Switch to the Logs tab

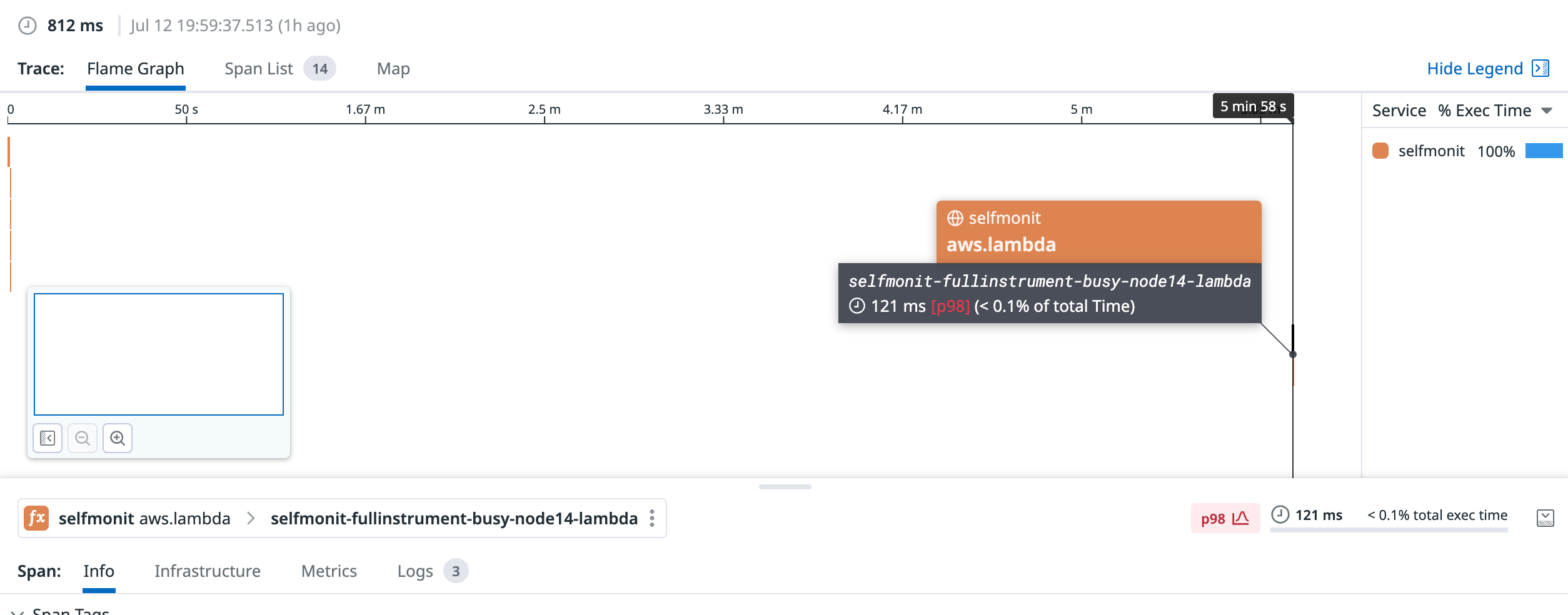(415, 571)
